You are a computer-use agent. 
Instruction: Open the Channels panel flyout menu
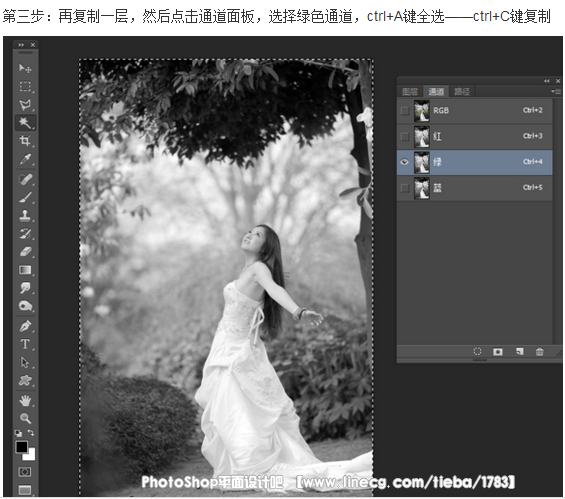(556, 92)
